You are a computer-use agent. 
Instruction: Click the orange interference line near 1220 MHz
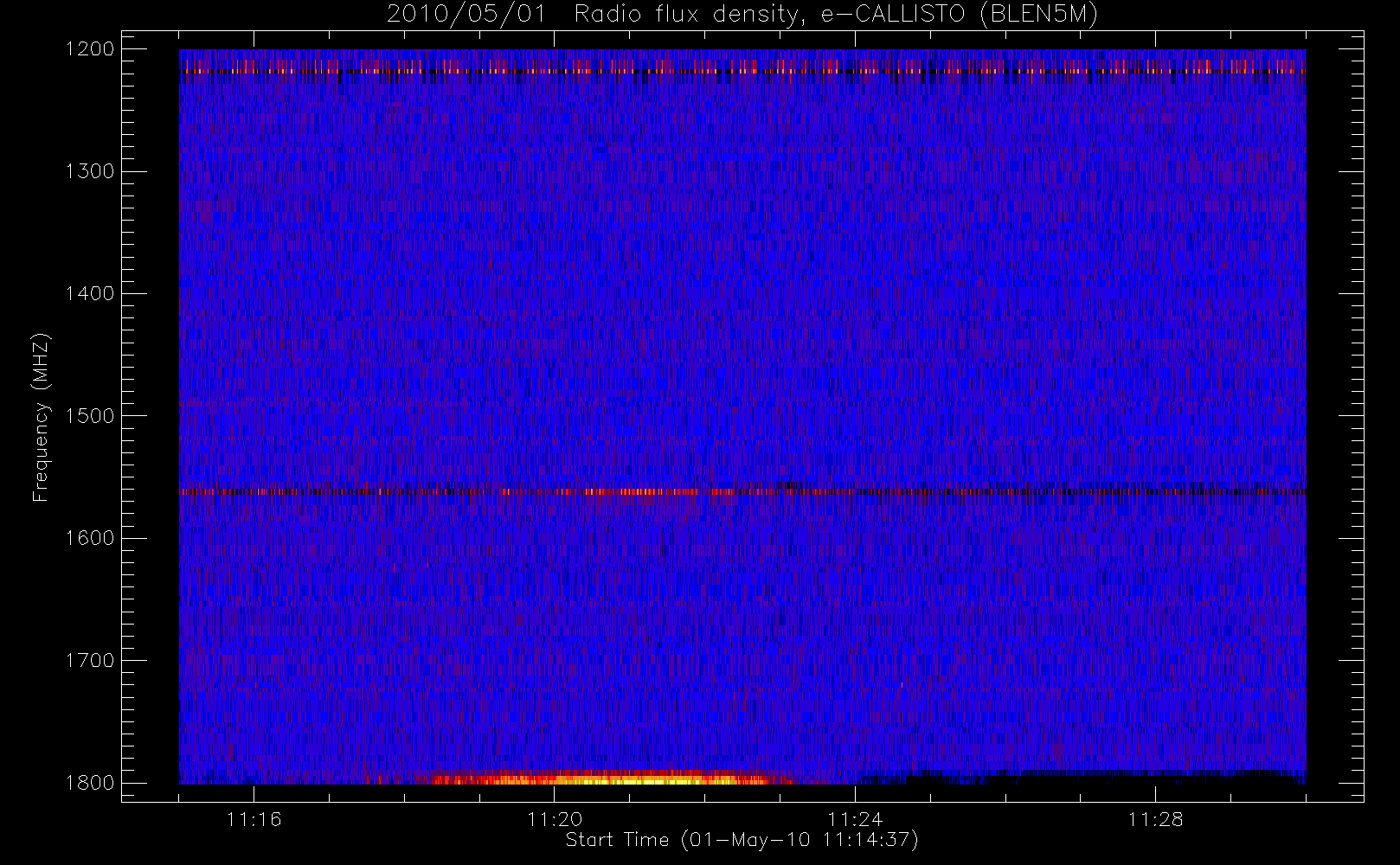pyautogui.click(x=742, y=71)
